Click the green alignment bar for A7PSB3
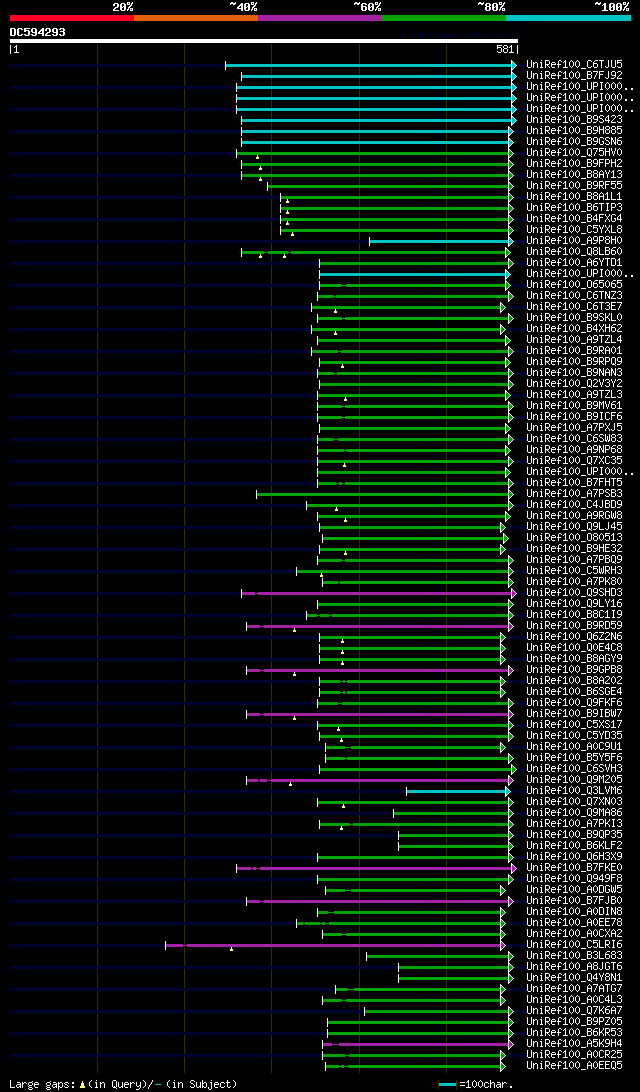640x1092 pixels. [x=383, y=494]
